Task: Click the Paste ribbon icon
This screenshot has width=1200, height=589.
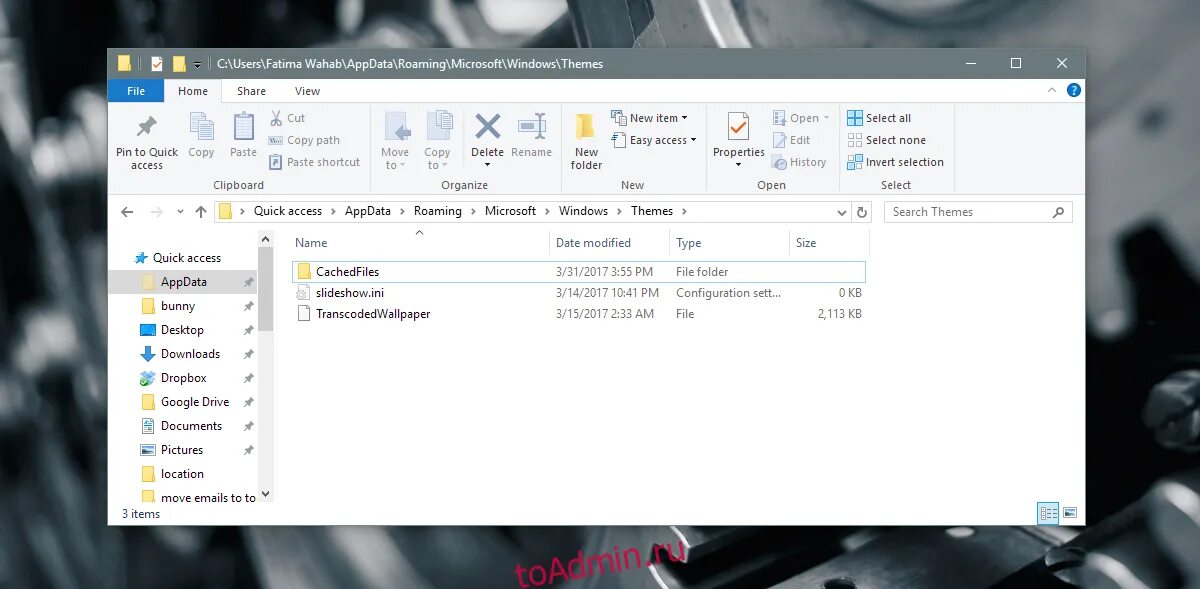Action: pos(243,128)
